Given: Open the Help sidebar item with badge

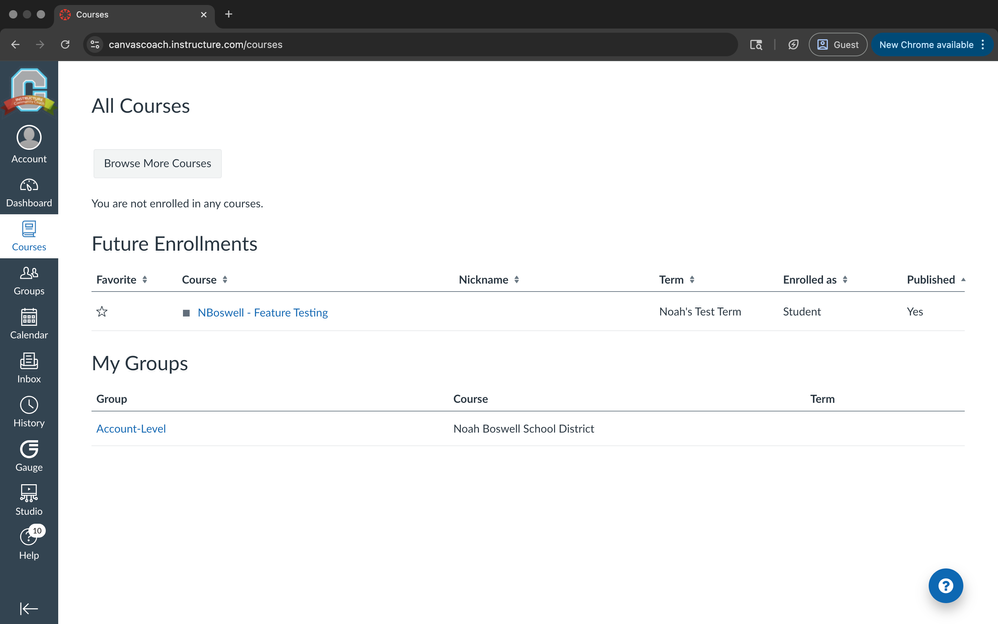Looking at the screenshot, I should click(x=29, y=544).
